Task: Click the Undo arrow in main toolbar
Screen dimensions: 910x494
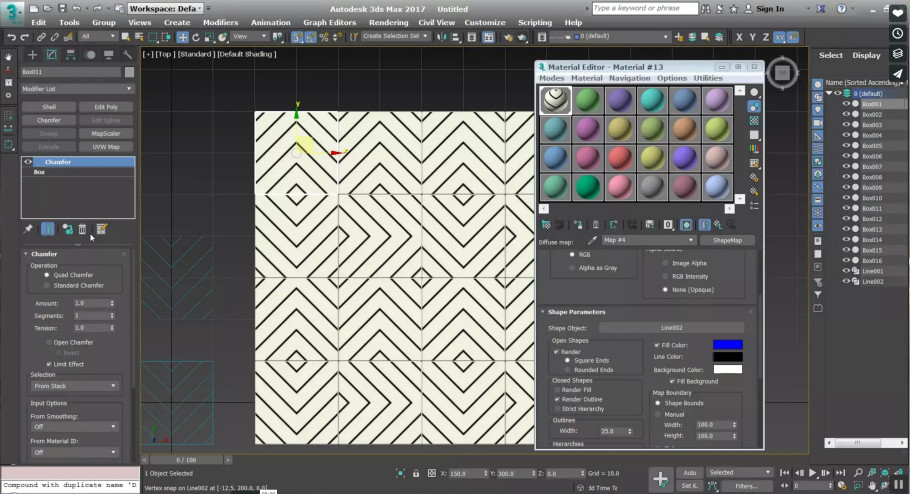Action: tap(11, 37)
